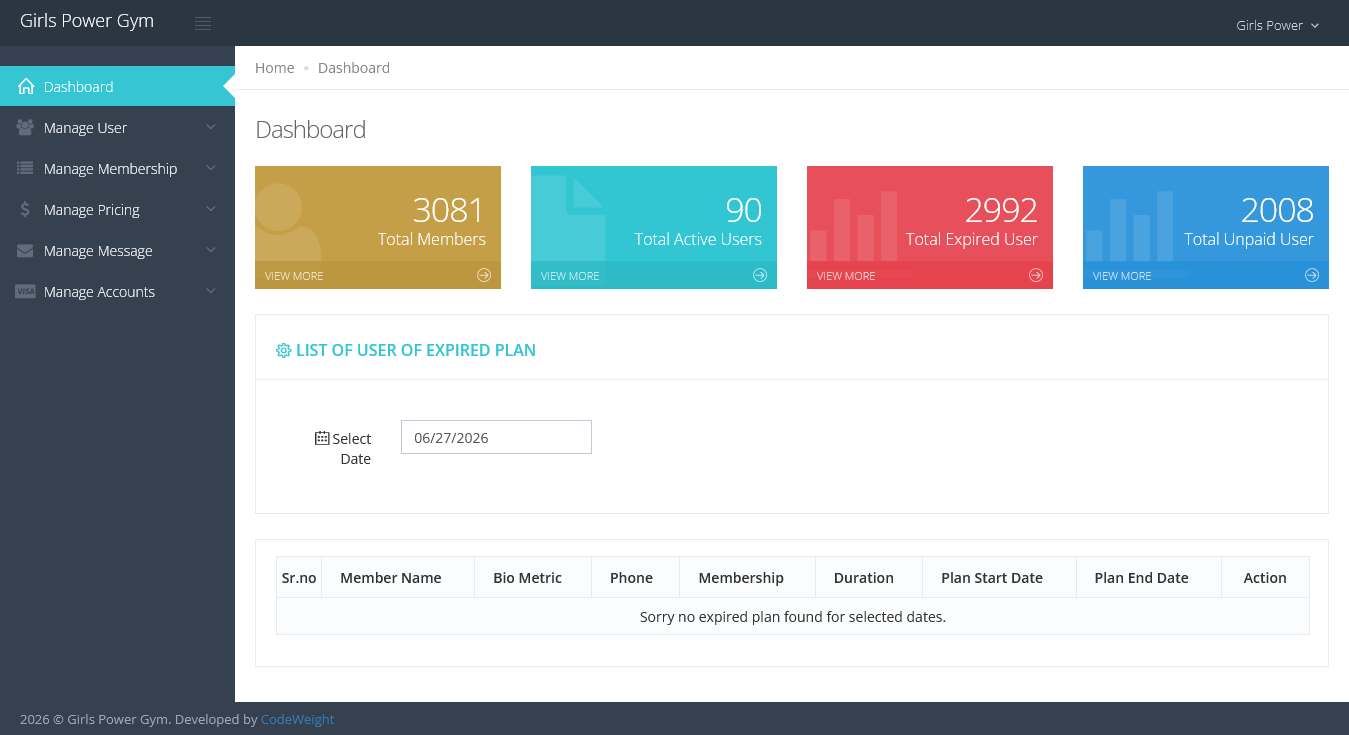Click arrow icon on Total Unpaid User card

(x=1312, y=275)
